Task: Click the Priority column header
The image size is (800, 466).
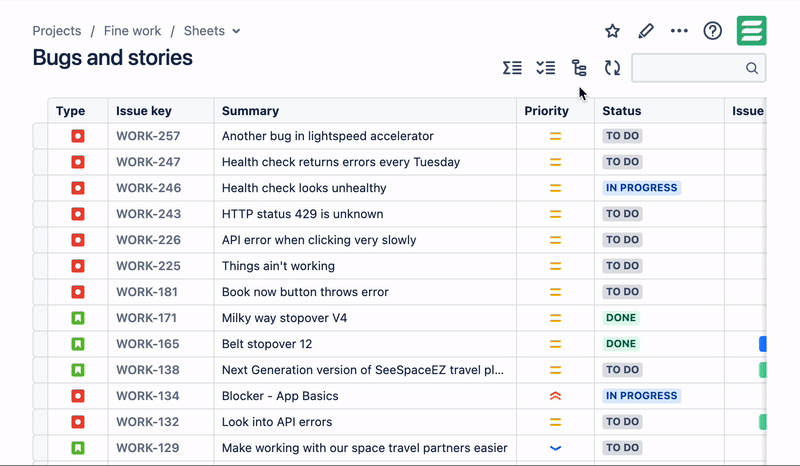Action: 546,111
